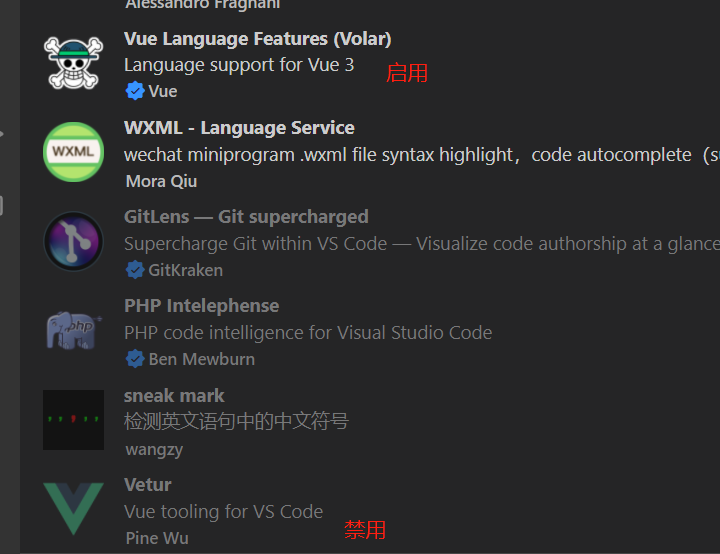The image size is (720, 554).
Task: Click the wangzy publisher name
Action: point(154,449)
